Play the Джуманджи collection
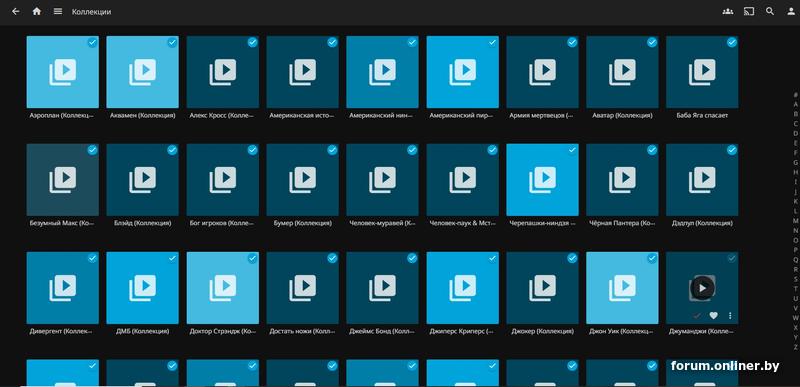The height and width of the screenshot is (387, 800). pos(702,288)
